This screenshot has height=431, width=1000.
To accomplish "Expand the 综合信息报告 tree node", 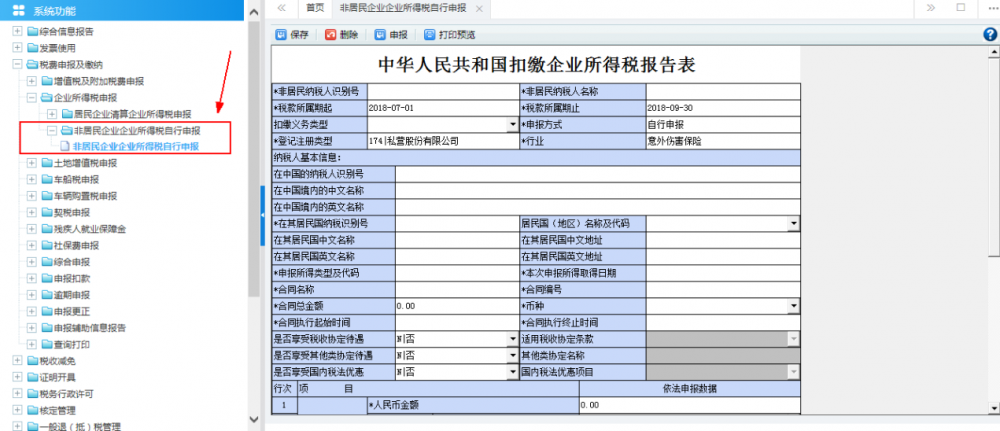I will coord(17,31).
